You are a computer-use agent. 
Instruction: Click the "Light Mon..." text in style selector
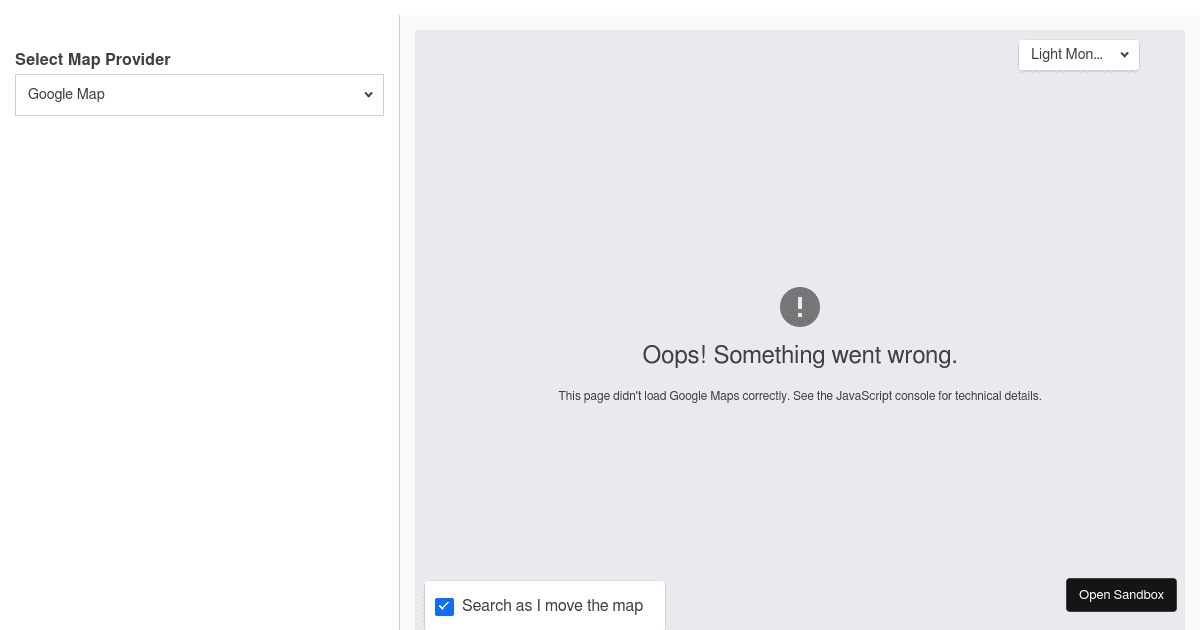(1066, 55)
